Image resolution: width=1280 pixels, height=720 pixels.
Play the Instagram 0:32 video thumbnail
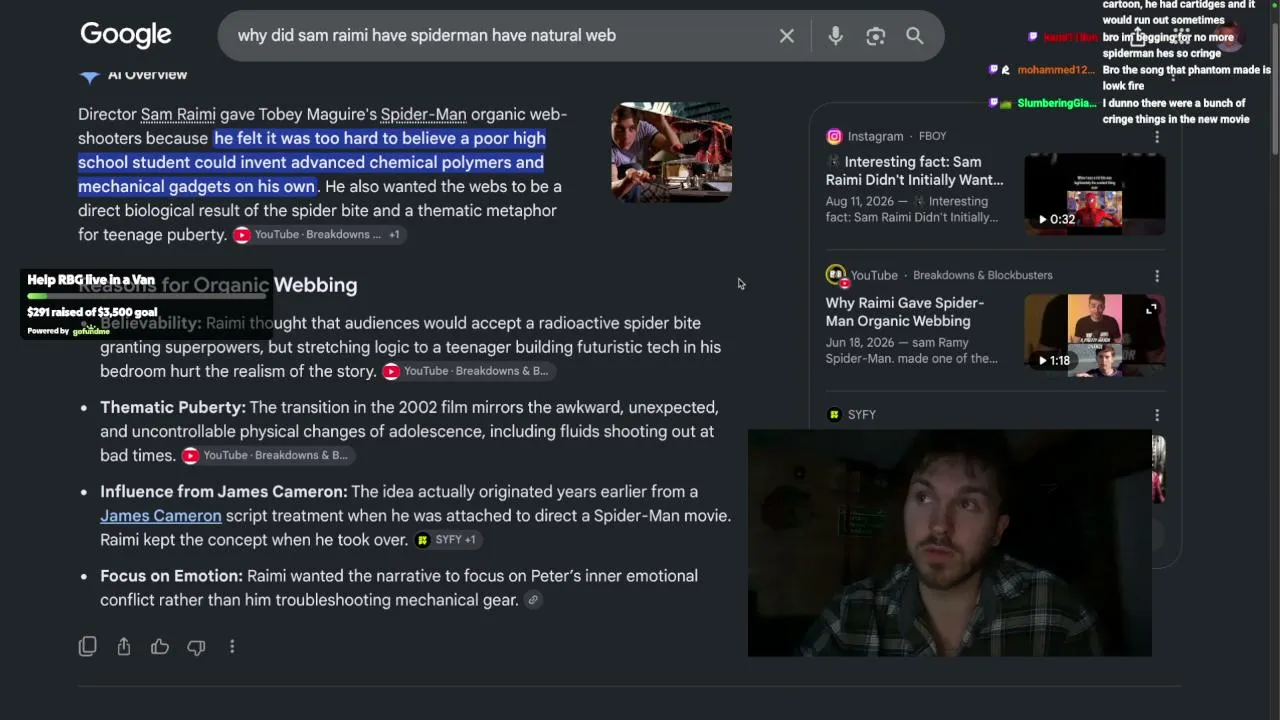point(1095,193)
